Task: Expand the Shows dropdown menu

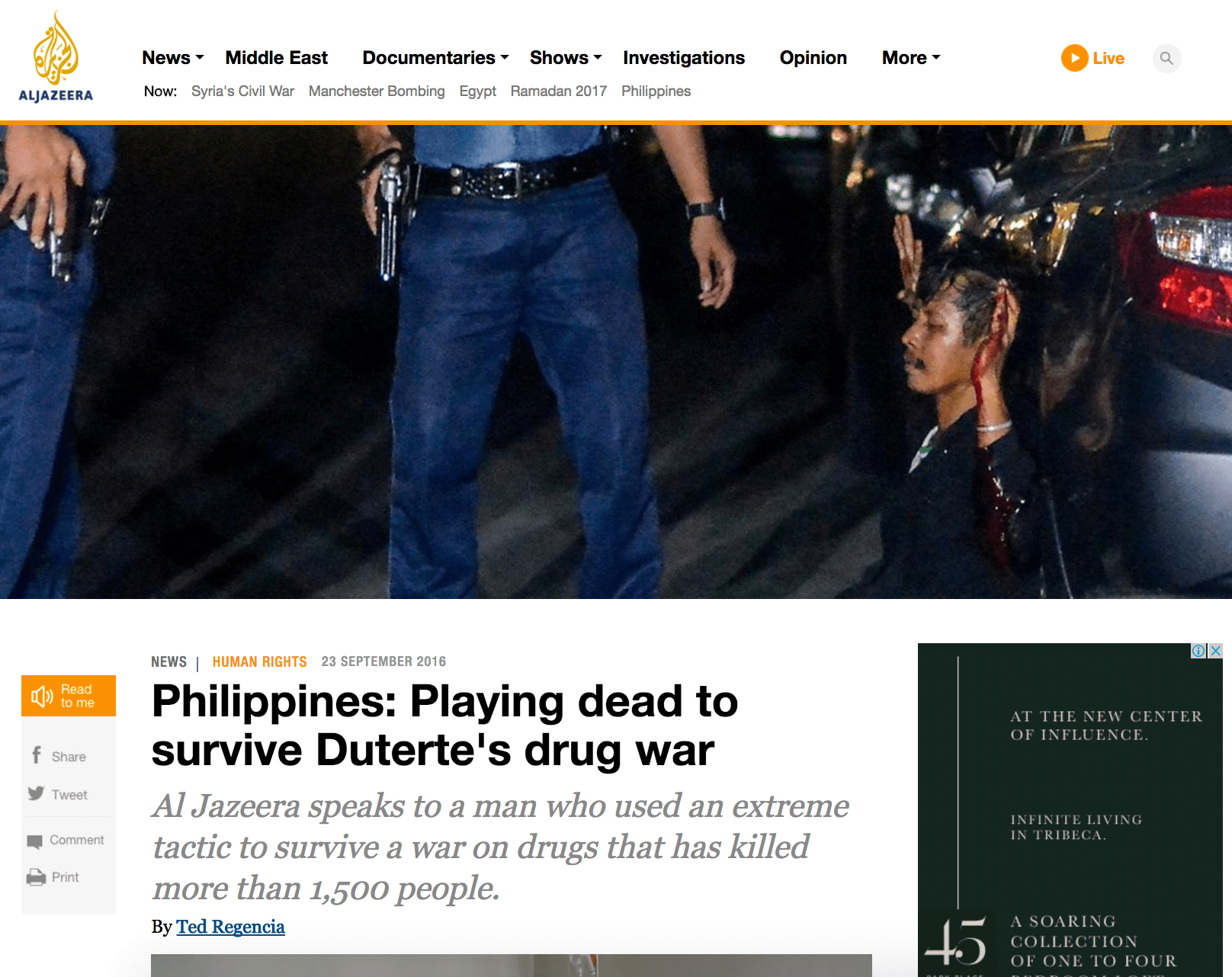Action: pos(566,58)
